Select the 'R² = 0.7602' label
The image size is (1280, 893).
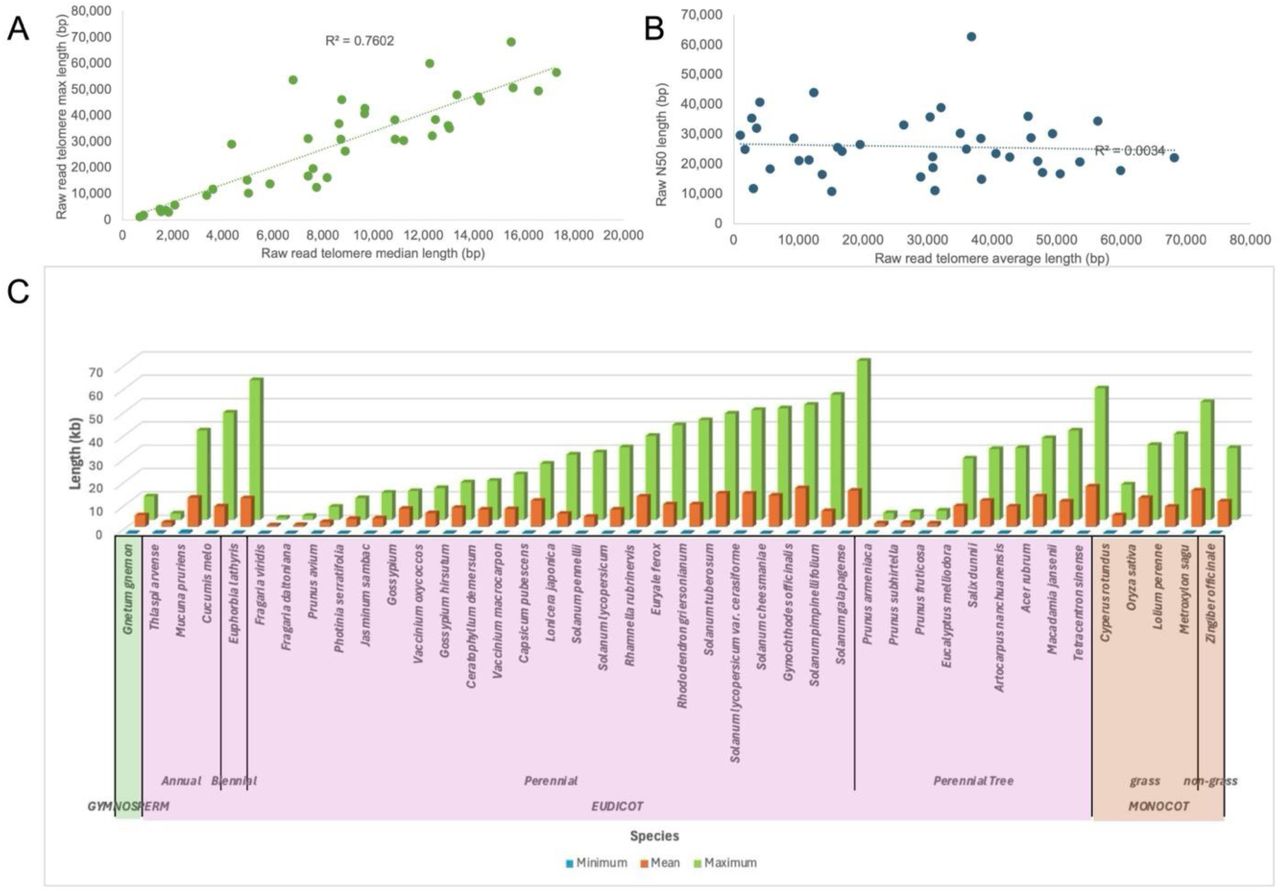pos(359,41)
